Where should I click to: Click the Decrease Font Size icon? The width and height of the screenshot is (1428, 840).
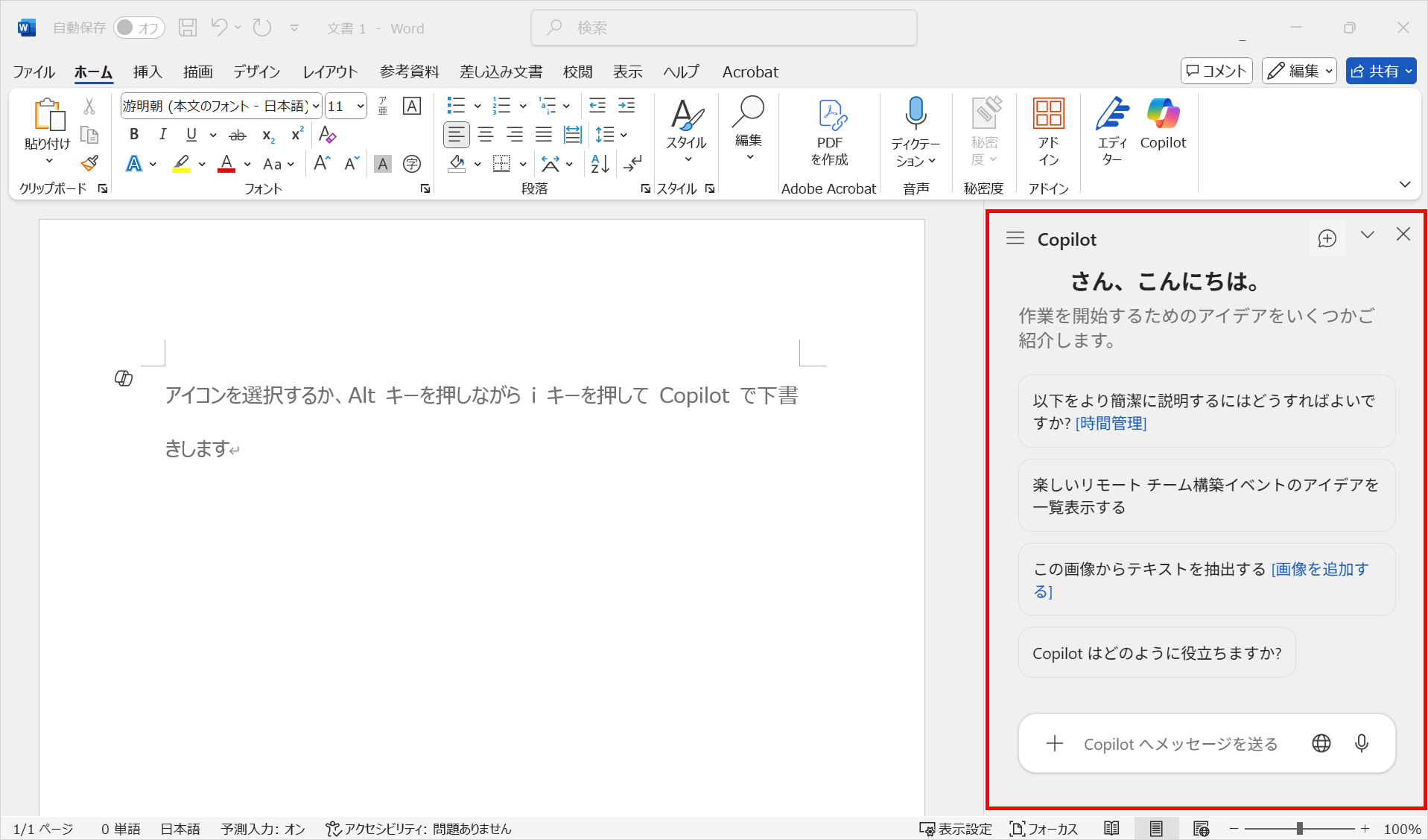(x=352, y=163)
